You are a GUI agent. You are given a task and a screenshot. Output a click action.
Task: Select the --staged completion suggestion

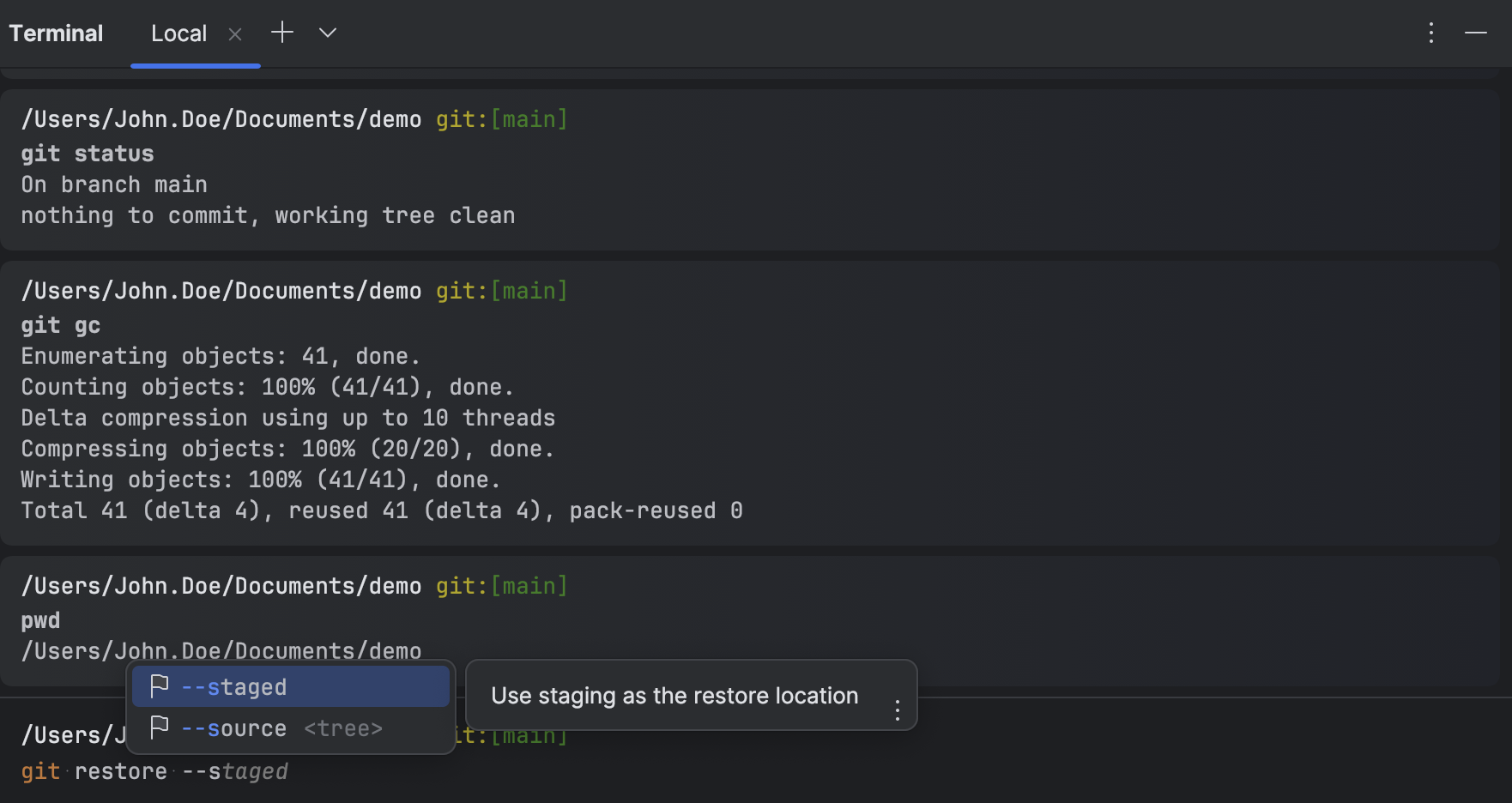[x=233, y=685]
